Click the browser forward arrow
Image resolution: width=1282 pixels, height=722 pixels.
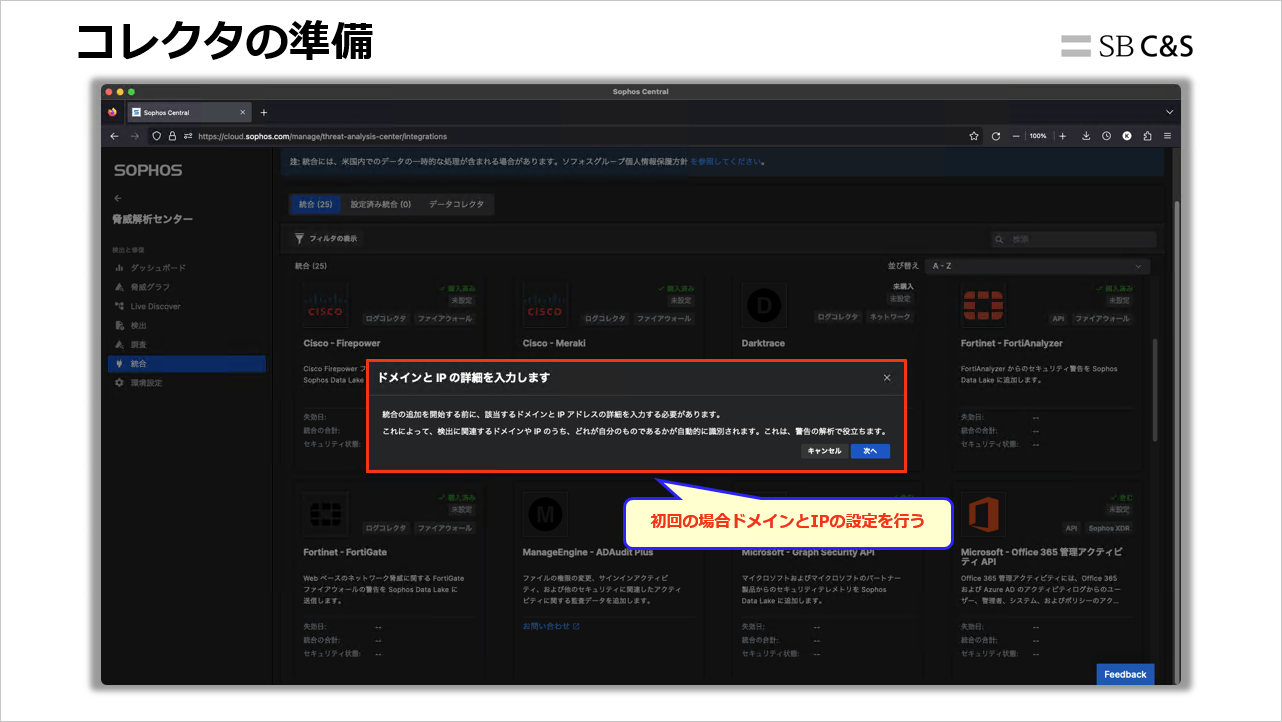coord(134,136)
